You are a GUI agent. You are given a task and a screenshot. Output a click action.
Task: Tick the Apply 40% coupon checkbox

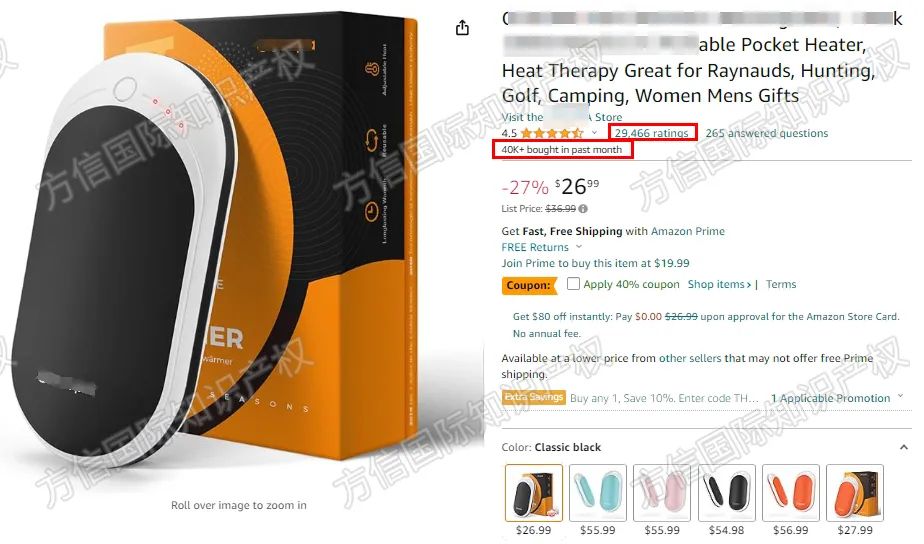[573, 283]
